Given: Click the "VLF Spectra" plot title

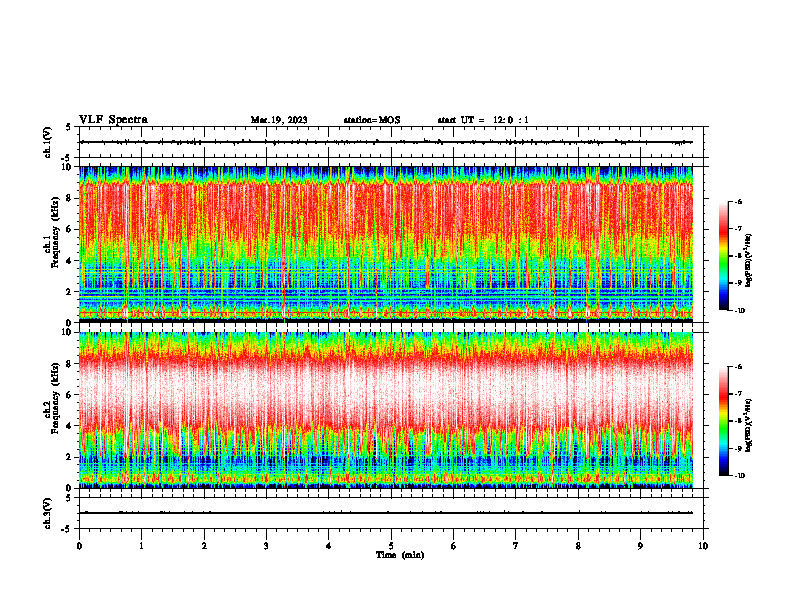Looking at the screenshot, I should 113,120.
